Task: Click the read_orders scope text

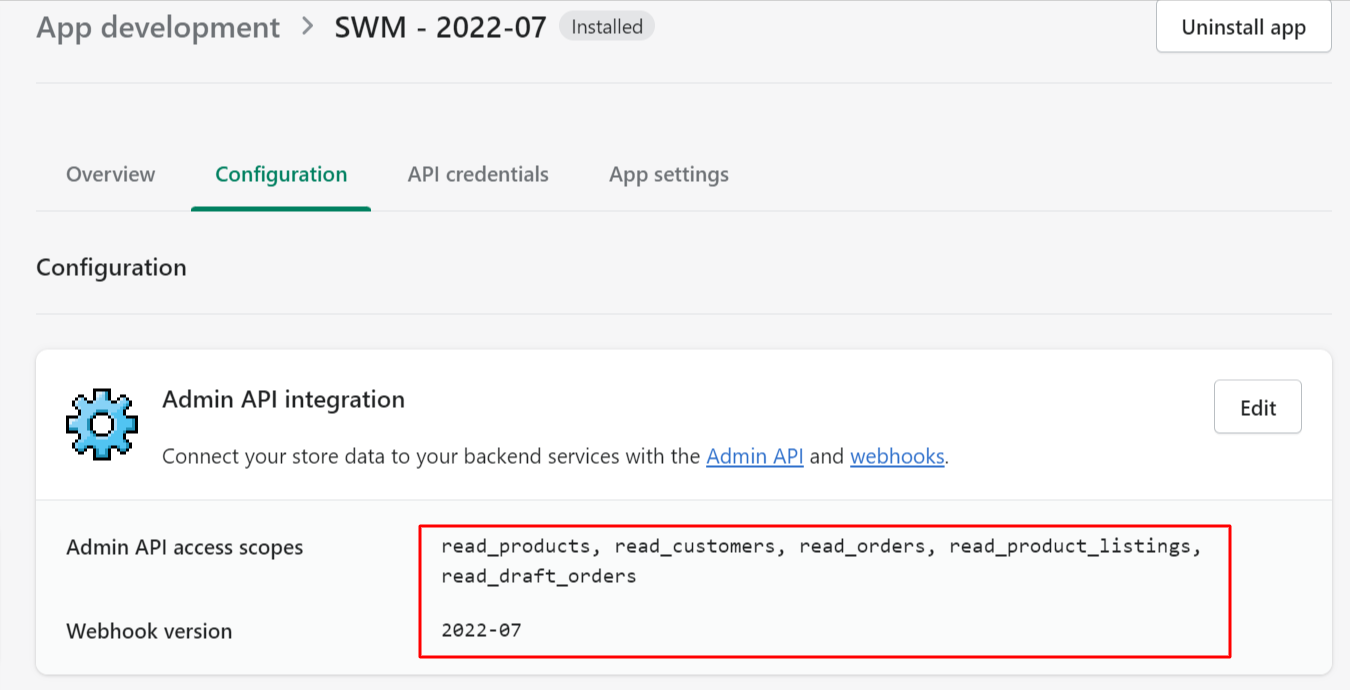Action: point(862,547)
